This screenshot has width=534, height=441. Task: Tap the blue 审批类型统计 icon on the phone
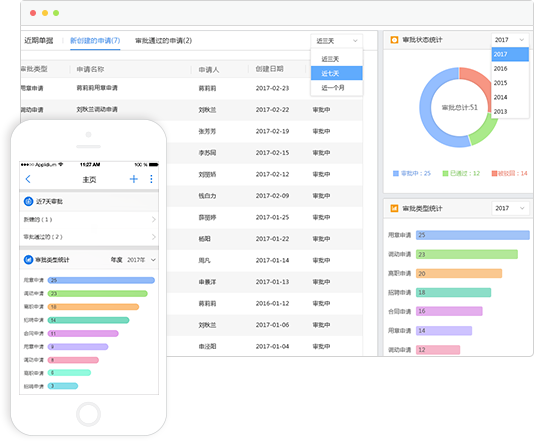click(x=28, y=260)
